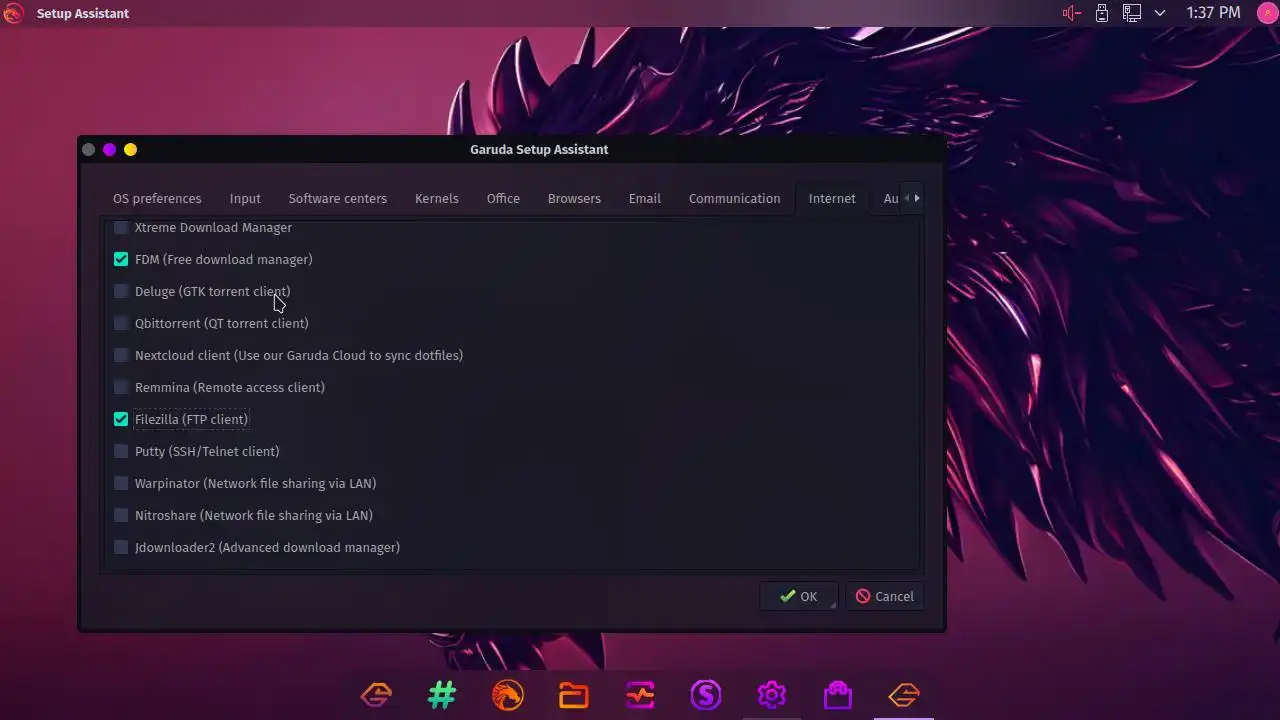Enable Jdownloader2 advanced download manager checkbox
The height and width of the screenshot is (720, 1280).
click(x=121, y=547)
